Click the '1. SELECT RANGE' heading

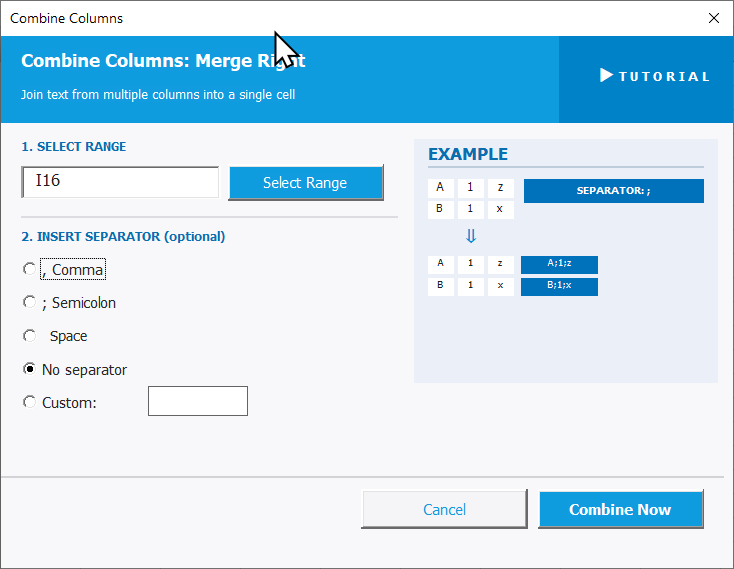pyautogui.click(x=73, y=147)
